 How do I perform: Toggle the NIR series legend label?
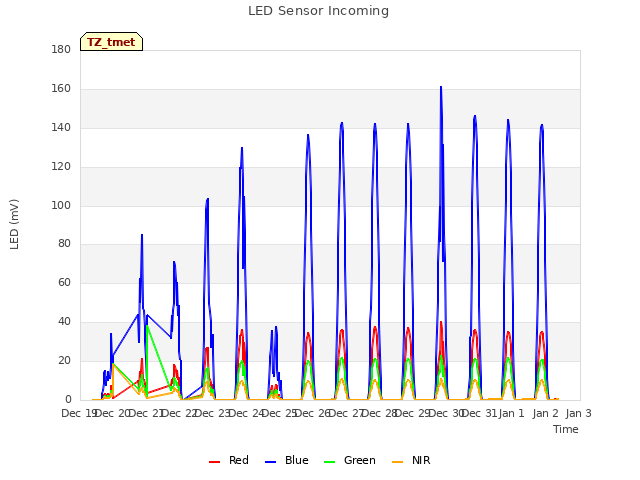(x=421, y=460)
